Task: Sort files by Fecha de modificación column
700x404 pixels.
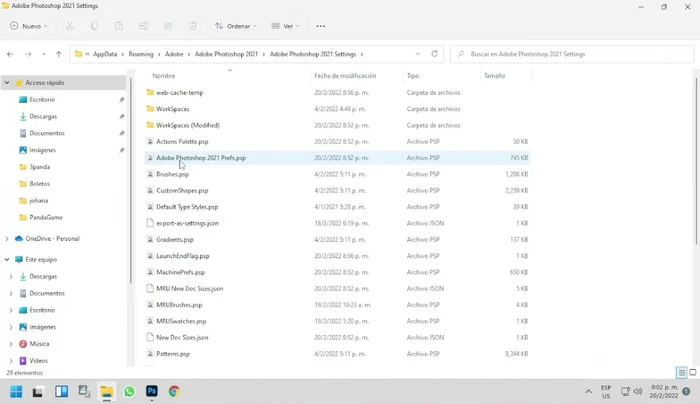Action: pyautogui.click(x=345, y=76)
